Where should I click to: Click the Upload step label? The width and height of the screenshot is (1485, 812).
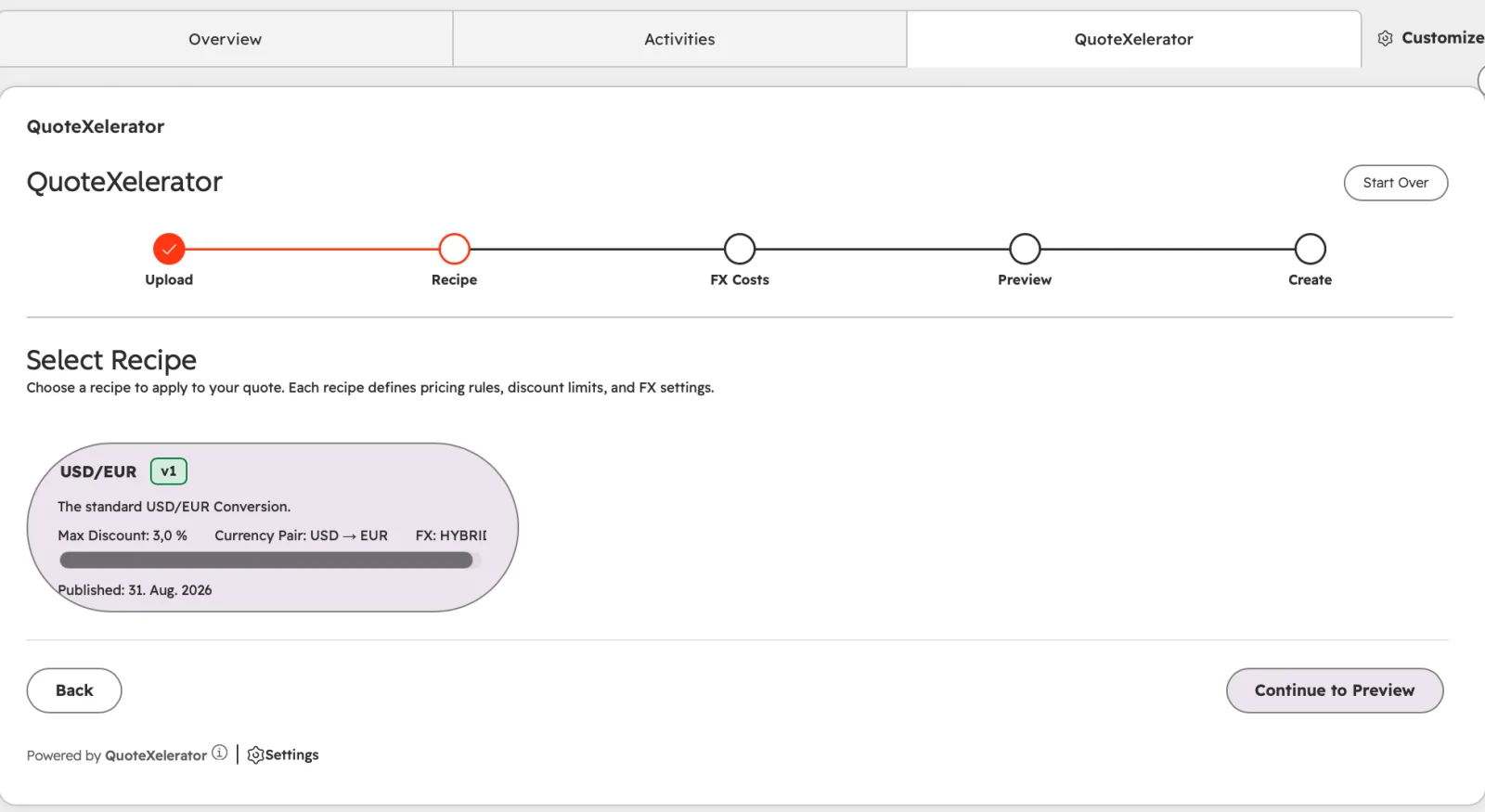pos(169,279)
